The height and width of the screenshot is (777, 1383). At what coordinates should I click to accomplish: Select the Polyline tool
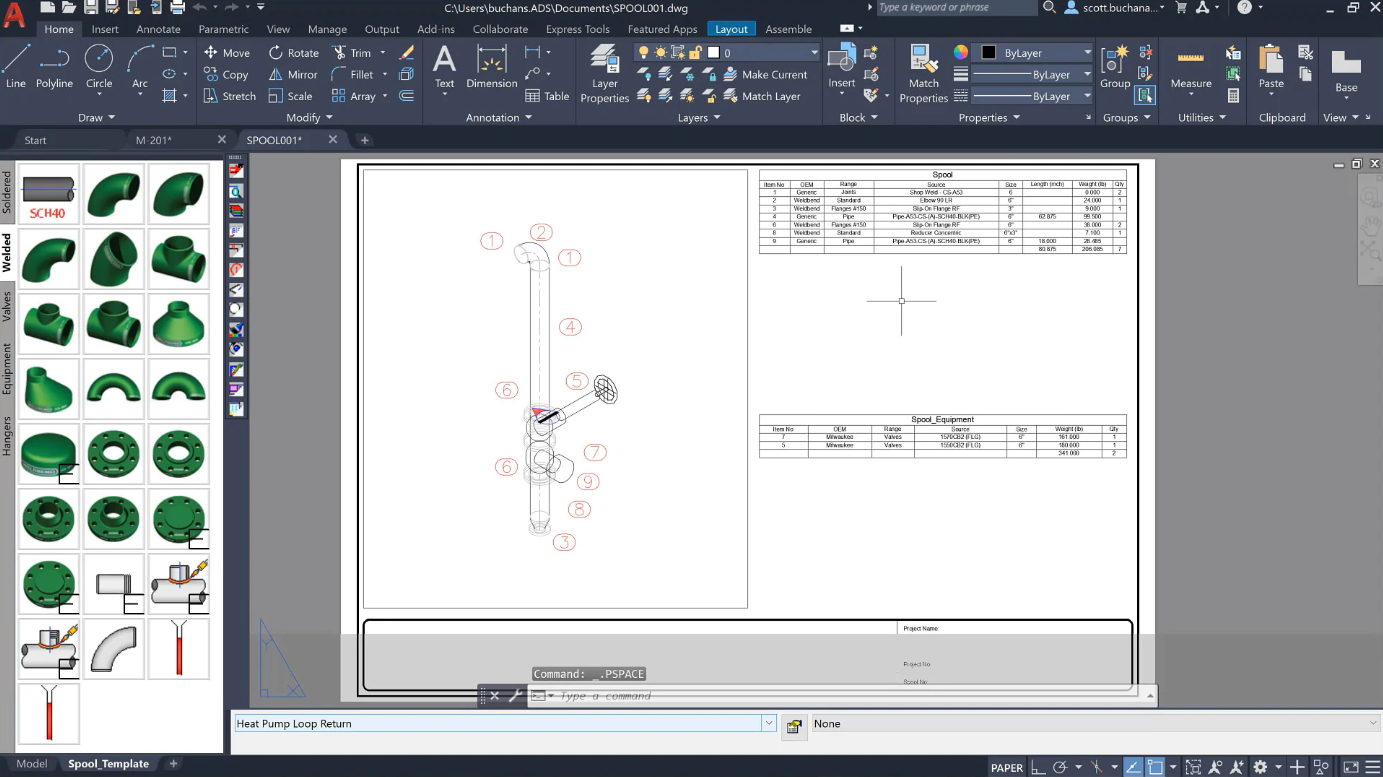tap(54, 67)
